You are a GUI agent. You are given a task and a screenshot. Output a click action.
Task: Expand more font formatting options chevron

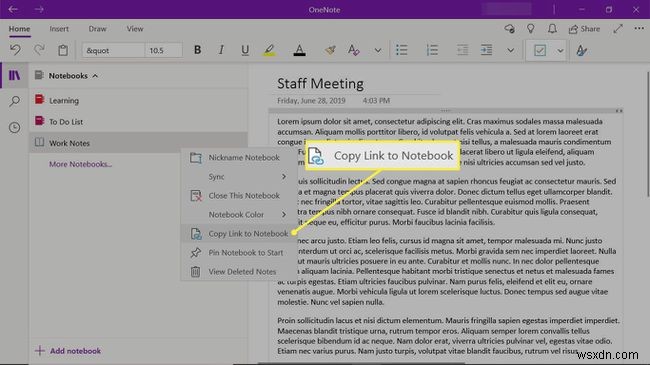[378, 51]
